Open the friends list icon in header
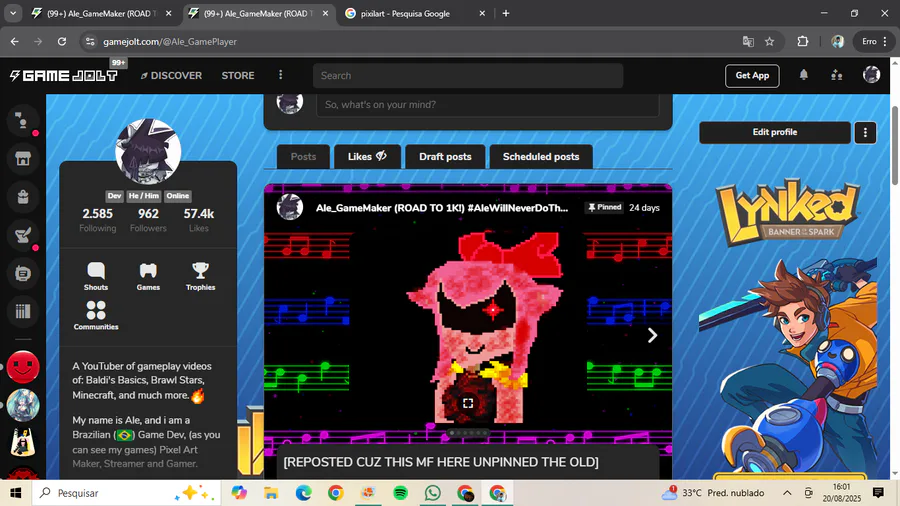Viewport: 900px width, 506px height. (837, 75)
